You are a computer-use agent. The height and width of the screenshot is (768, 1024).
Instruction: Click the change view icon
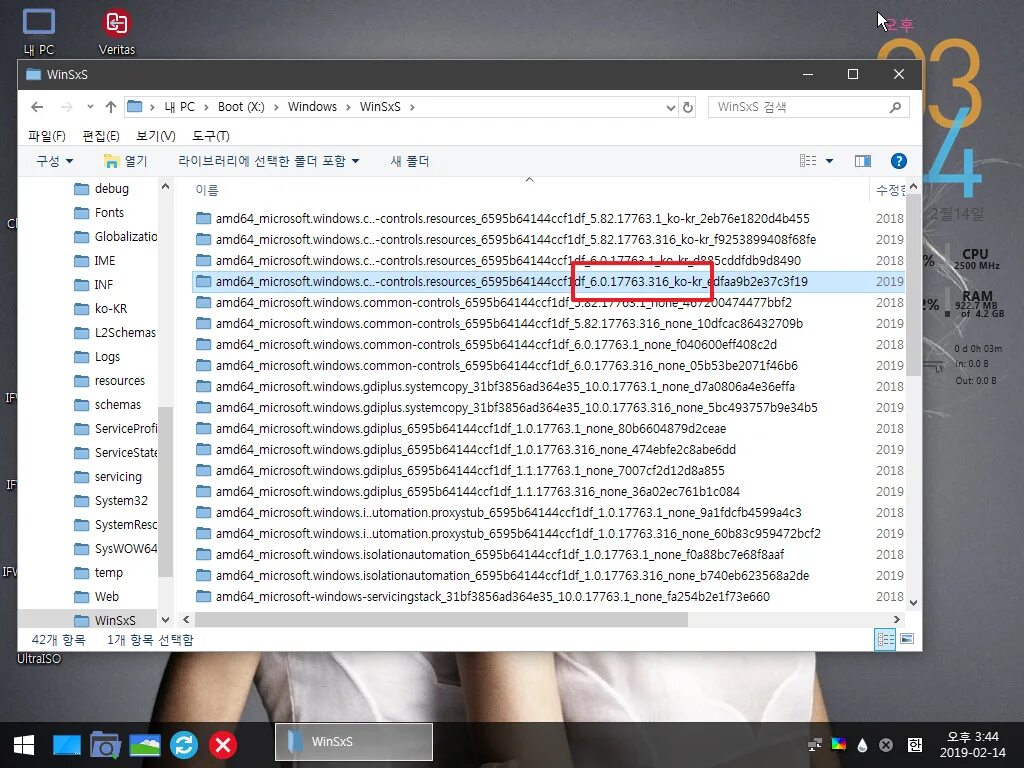click(x=808, y=161)
